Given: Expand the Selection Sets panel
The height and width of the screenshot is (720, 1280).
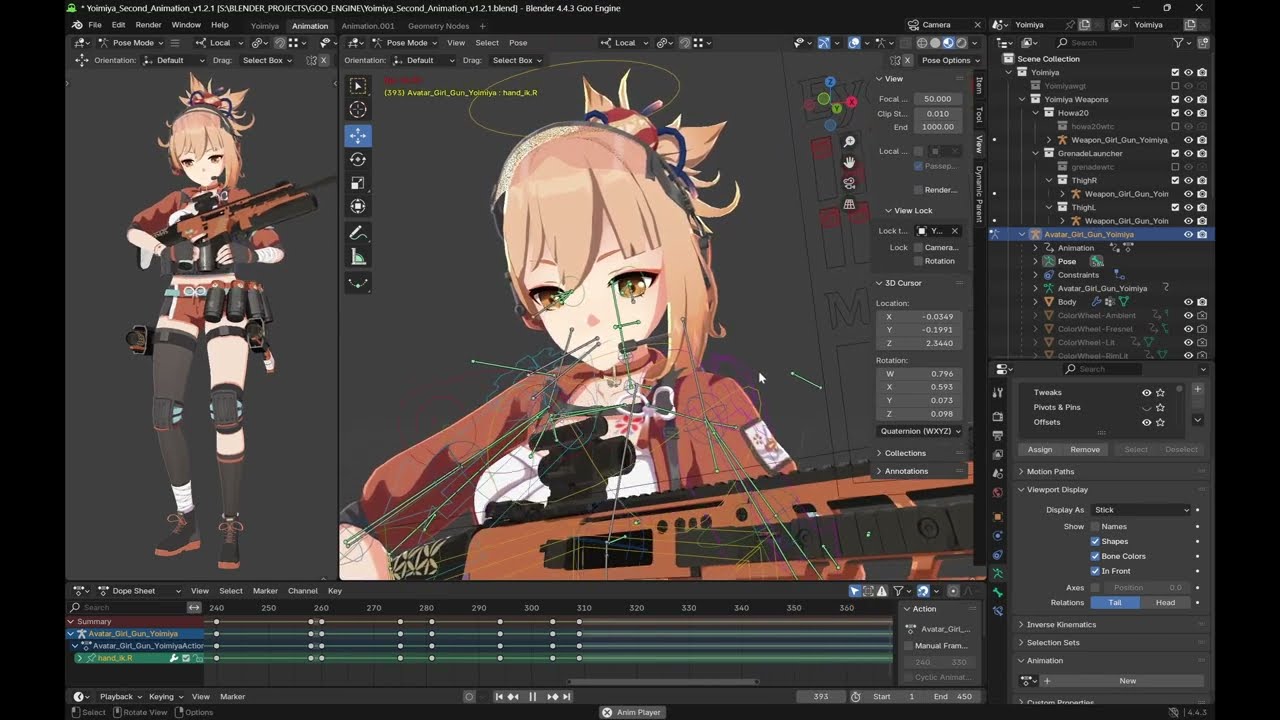Looking at the screenshot, I should (x=1053, y=643).
